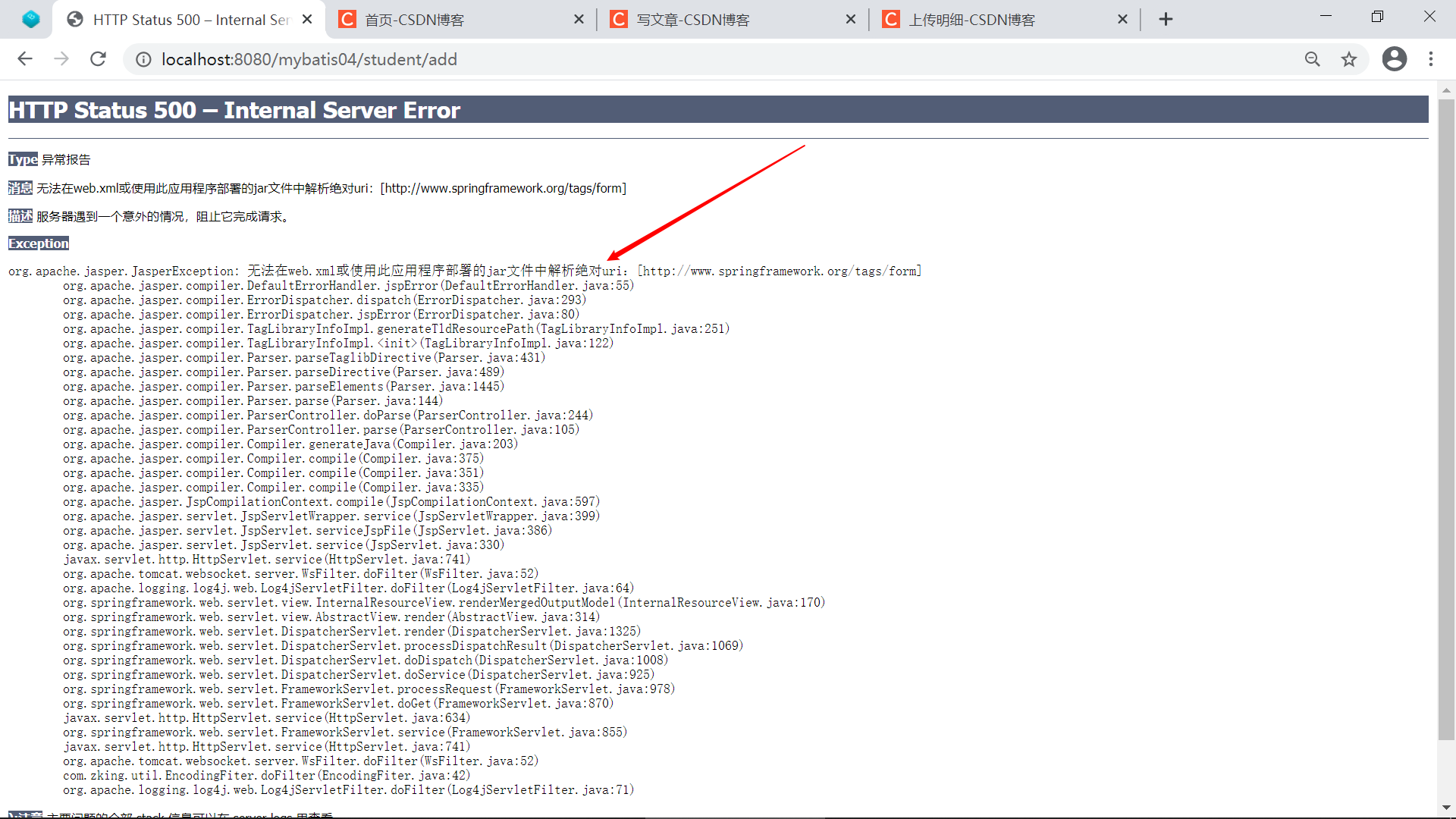Click the CSDN favicon on 首页 tab
Image resolution: width=1456 pixels, height=819 pixels.
click(348, 19)
